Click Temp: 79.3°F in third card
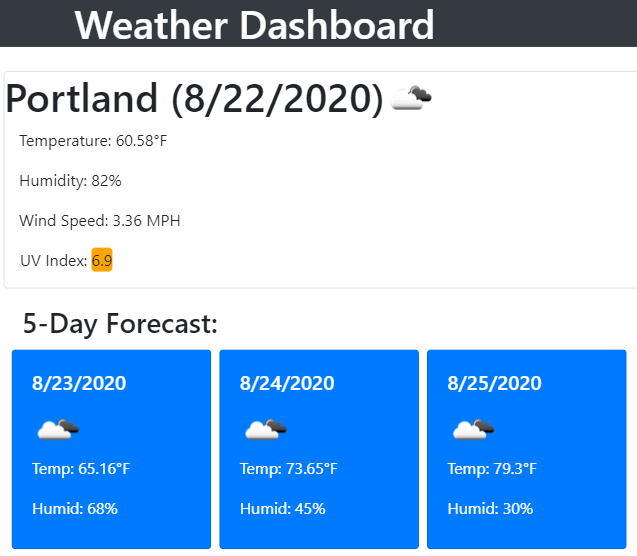 pyautogui.click(x=492, y=469)
